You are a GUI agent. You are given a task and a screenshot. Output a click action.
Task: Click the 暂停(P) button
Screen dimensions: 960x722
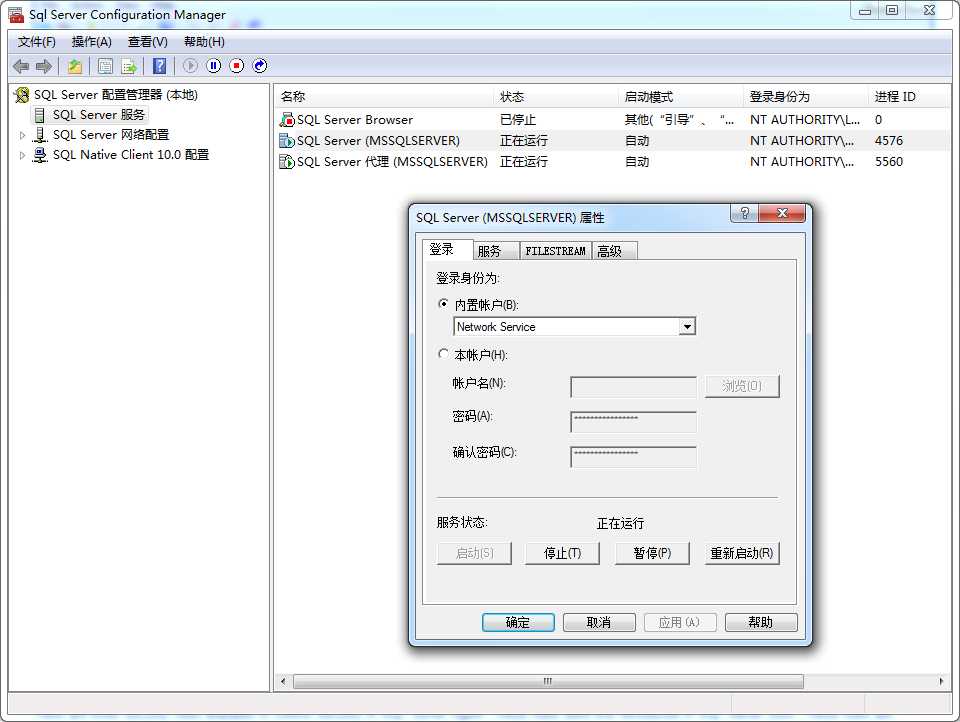click(x=652, y=554)
